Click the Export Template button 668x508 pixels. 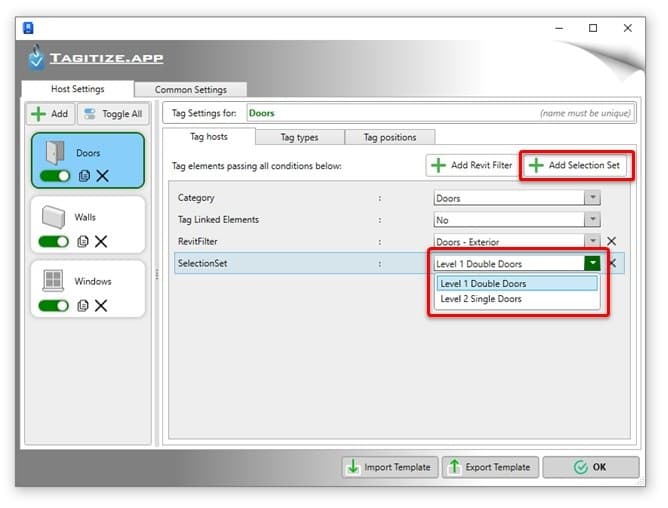pyautogui.click(x=490, y=467)
